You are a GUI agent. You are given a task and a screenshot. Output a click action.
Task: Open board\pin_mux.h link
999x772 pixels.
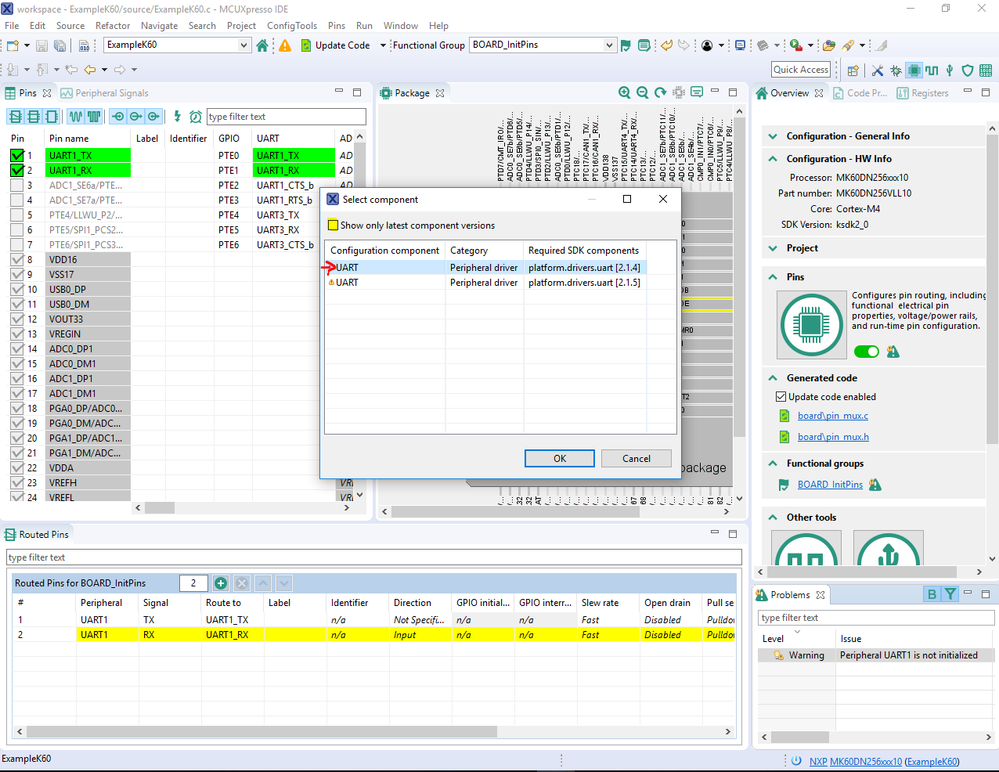click(x=833, y=437)
